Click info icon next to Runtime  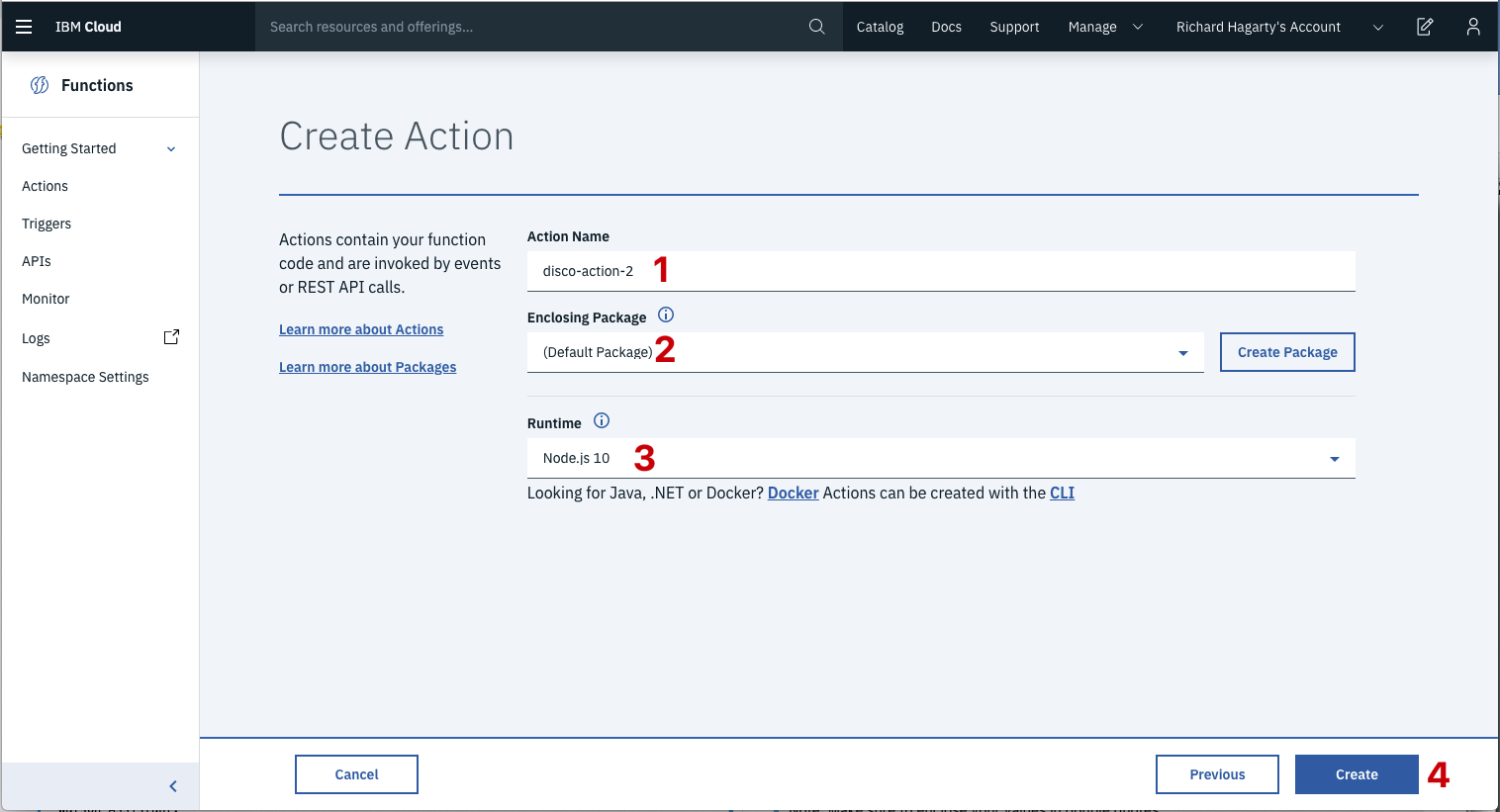point(602,420)
